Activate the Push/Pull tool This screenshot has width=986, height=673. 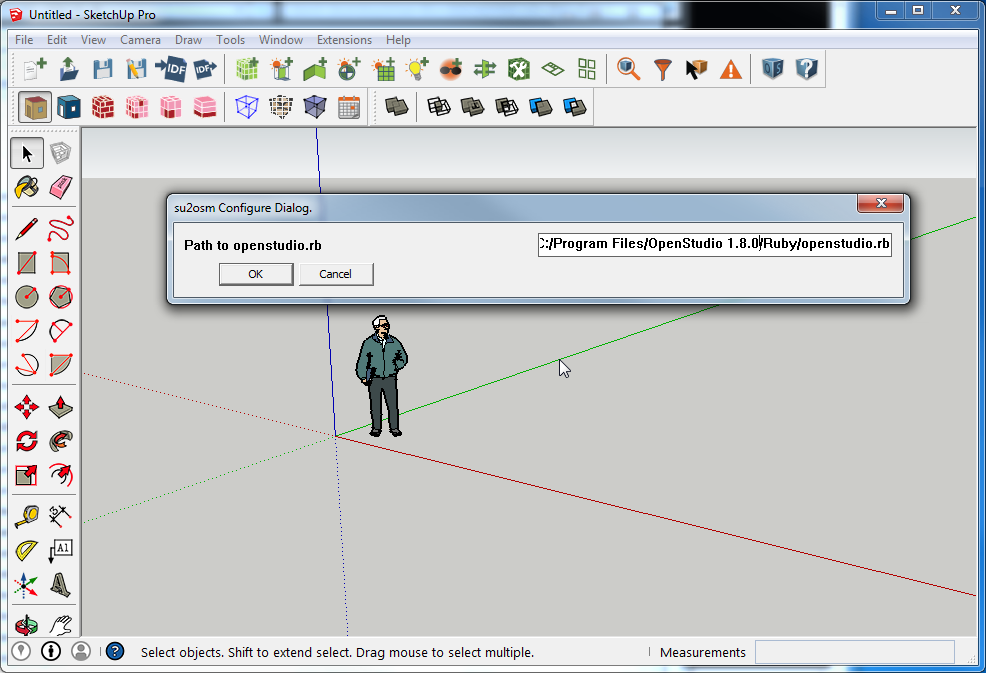coord(60,407)
